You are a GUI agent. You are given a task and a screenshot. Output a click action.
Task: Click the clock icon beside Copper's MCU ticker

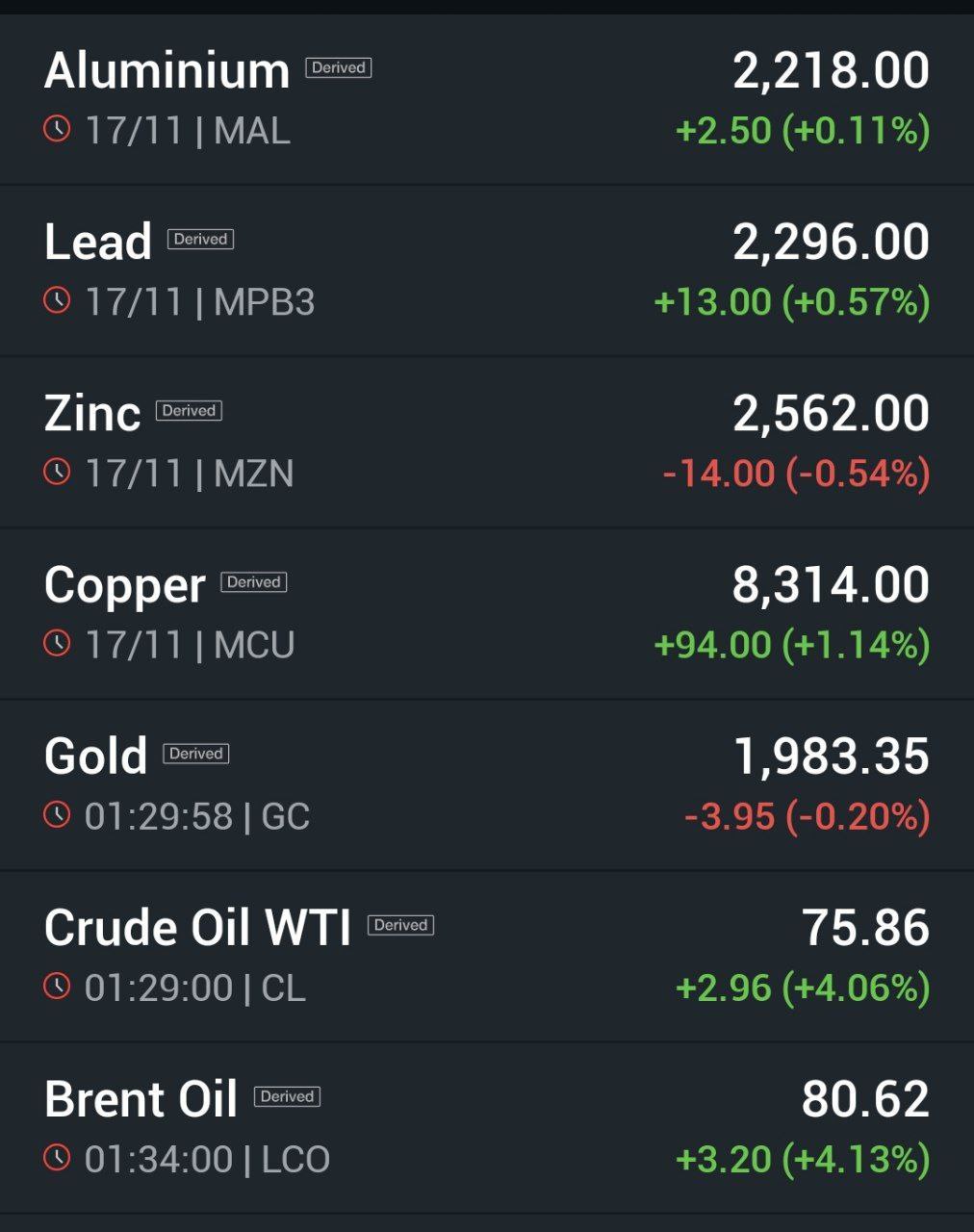57,643
